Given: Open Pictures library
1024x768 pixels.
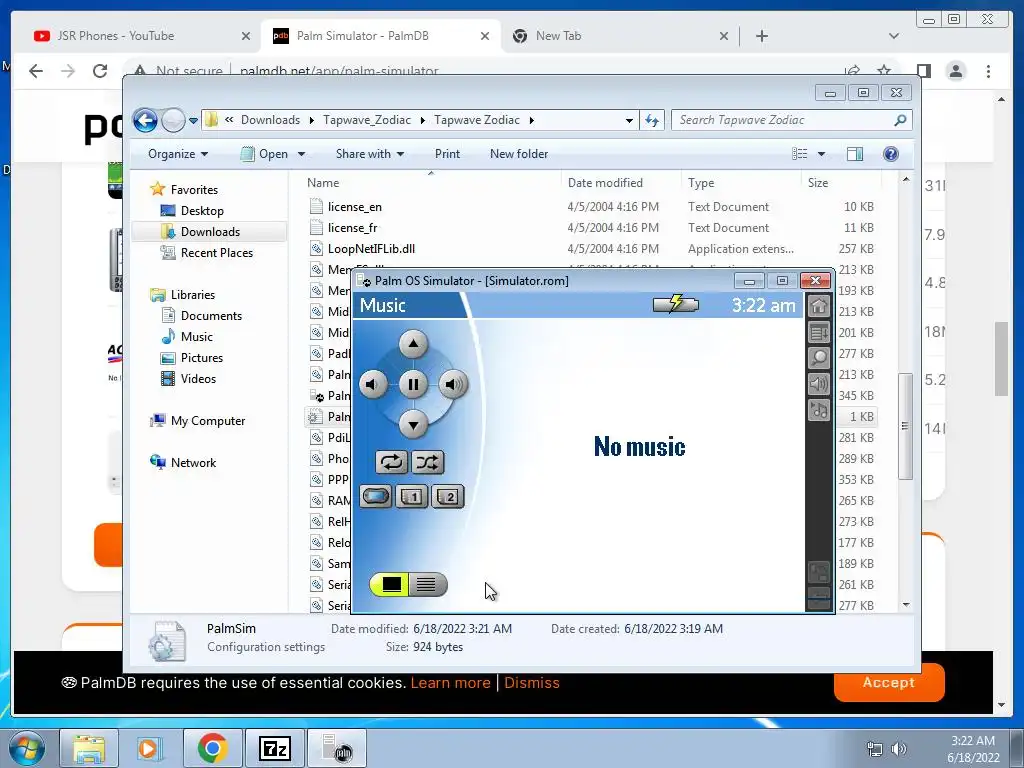Looking at the screenshot, I should (202, 358).
